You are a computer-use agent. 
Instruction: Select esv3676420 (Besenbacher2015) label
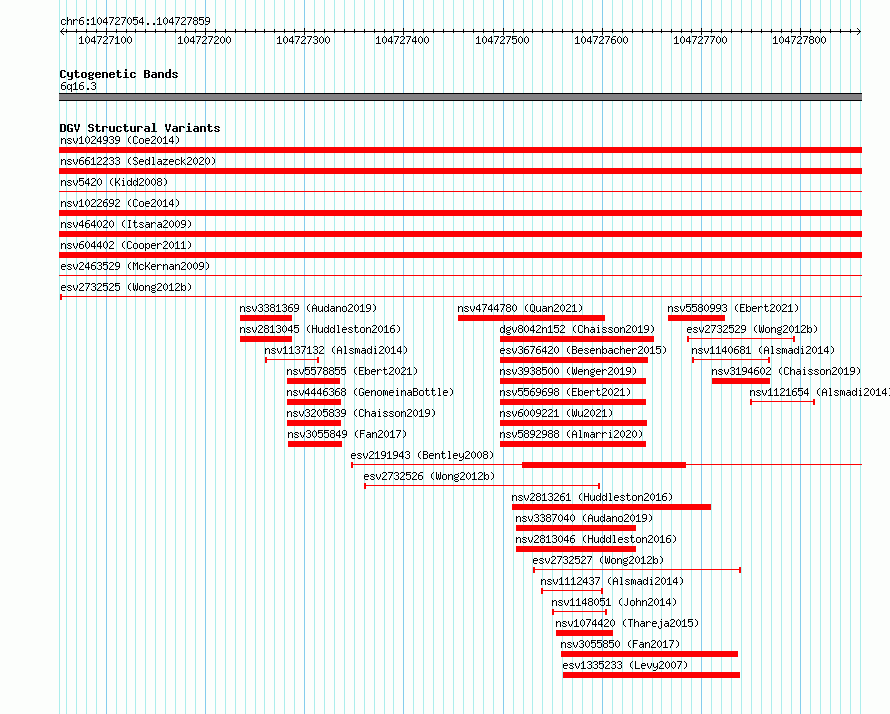click(583, 350)
